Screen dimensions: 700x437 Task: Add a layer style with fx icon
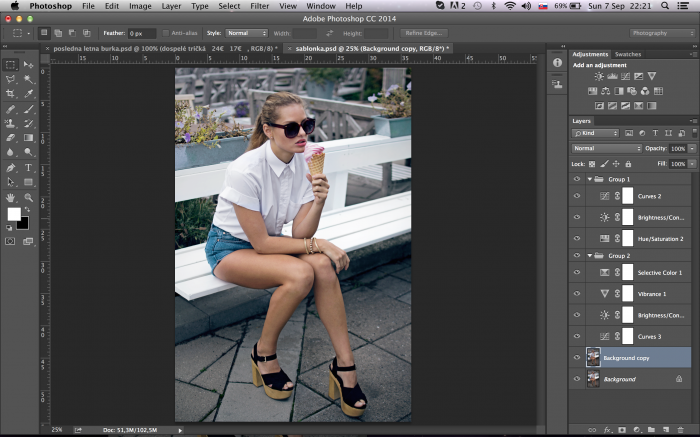click(x=607, y=430)
